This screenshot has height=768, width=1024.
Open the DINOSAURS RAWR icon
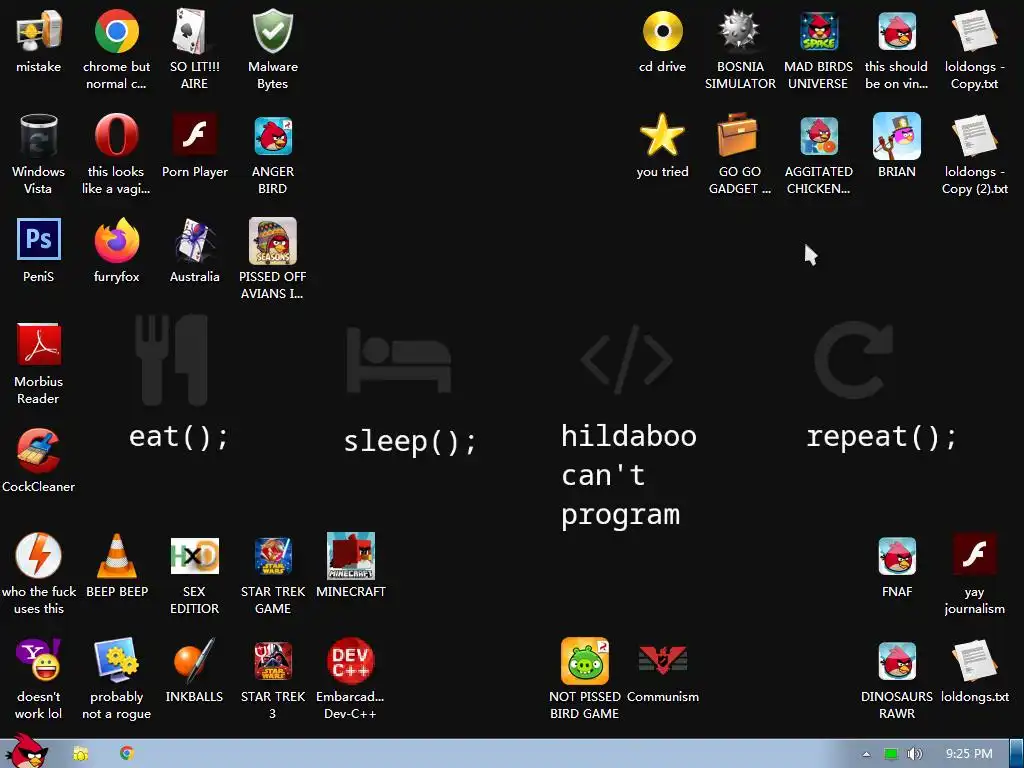coord(897,660)
